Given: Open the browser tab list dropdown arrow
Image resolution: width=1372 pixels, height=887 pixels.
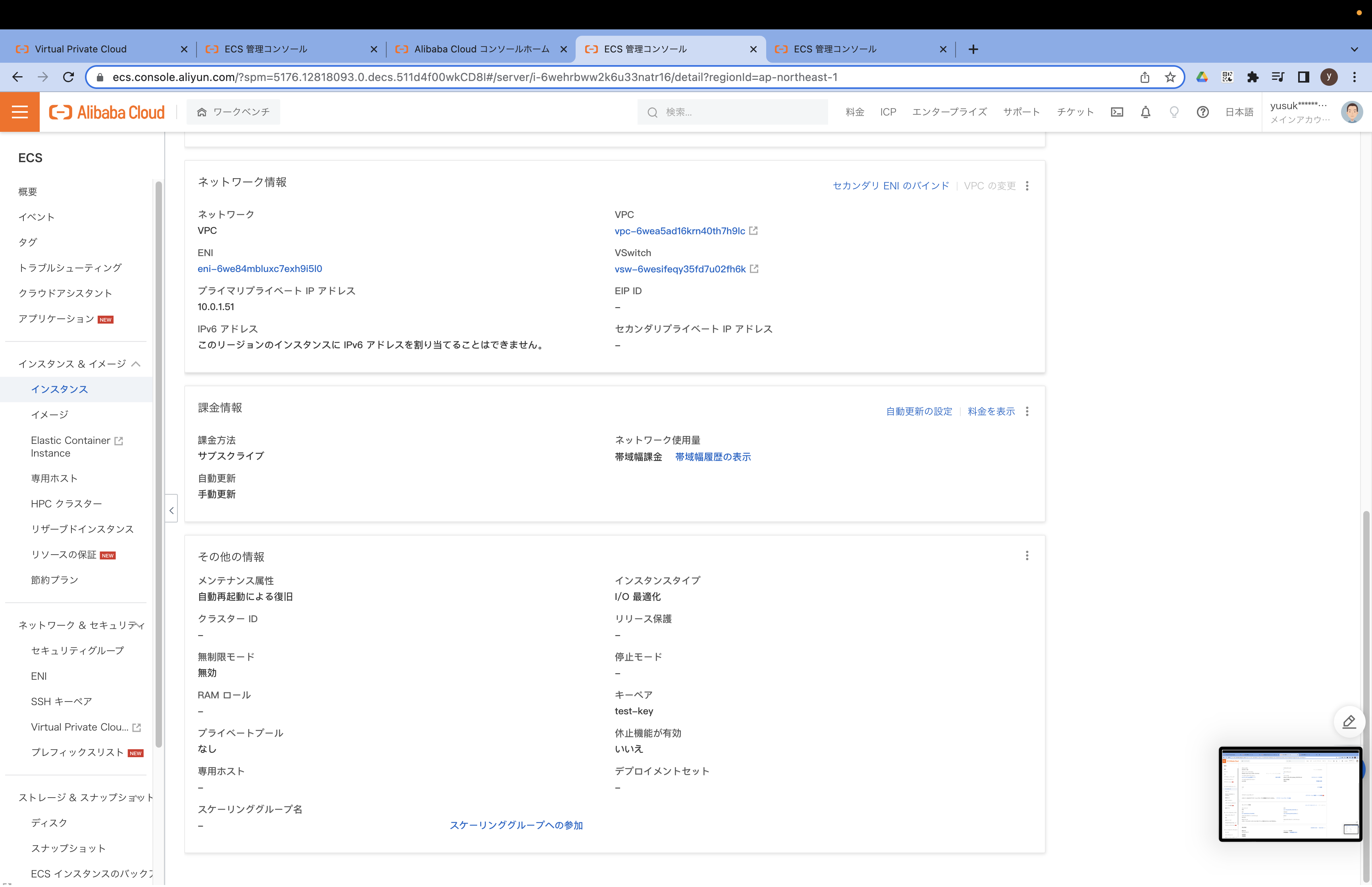Looking at the screenshot, I should (x=1354, y=48).
